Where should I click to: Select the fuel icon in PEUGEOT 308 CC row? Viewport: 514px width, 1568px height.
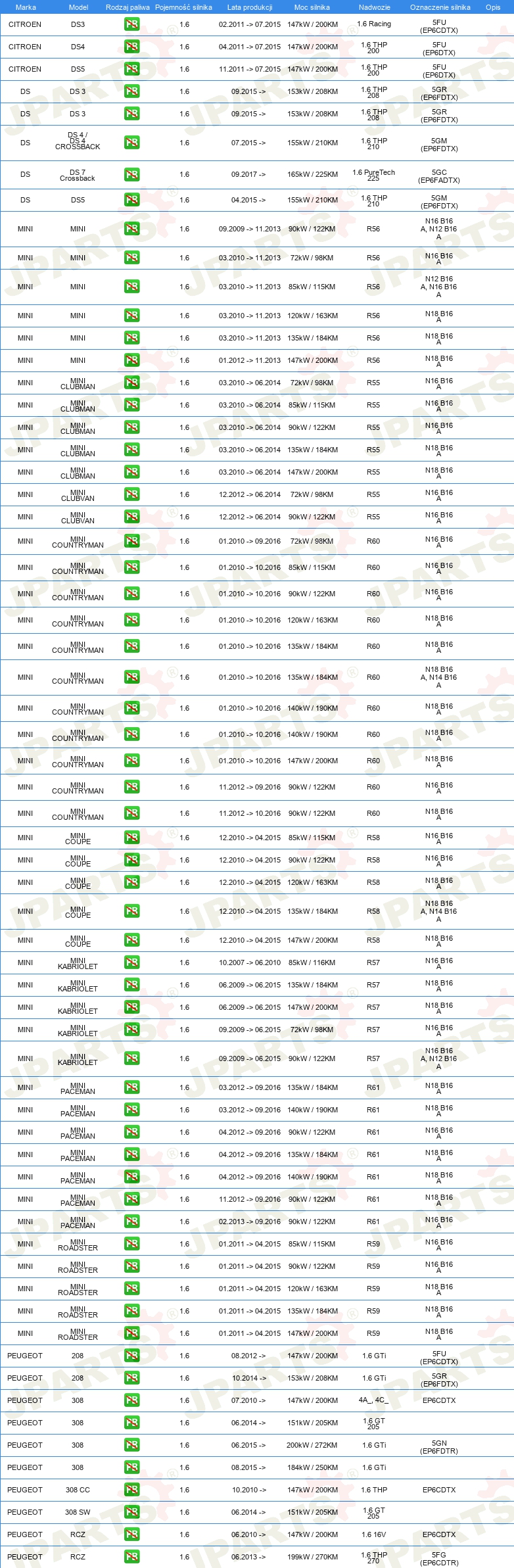tap(131, 1490)
